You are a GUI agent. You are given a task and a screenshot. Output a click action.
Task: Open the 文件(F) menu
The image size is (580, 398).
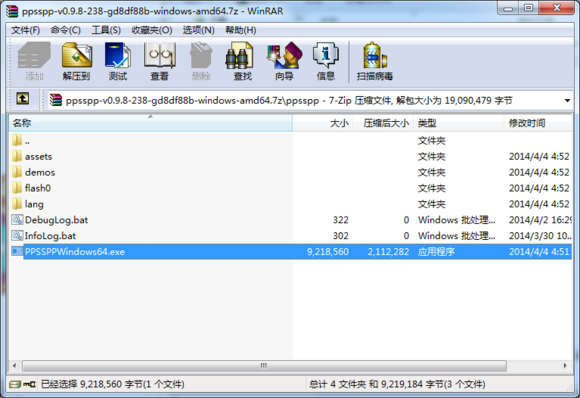point(26,30)
